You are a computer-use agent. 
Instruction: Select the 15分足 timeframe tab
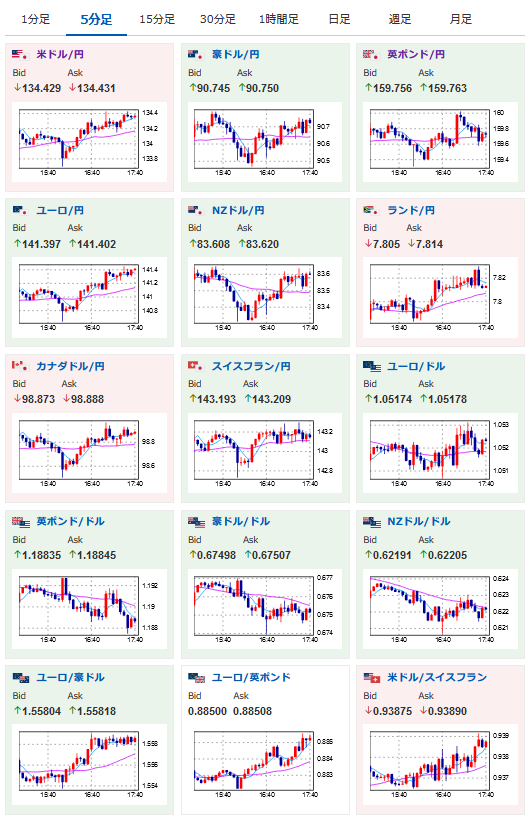pyautogui.click(x=157, y=20)
